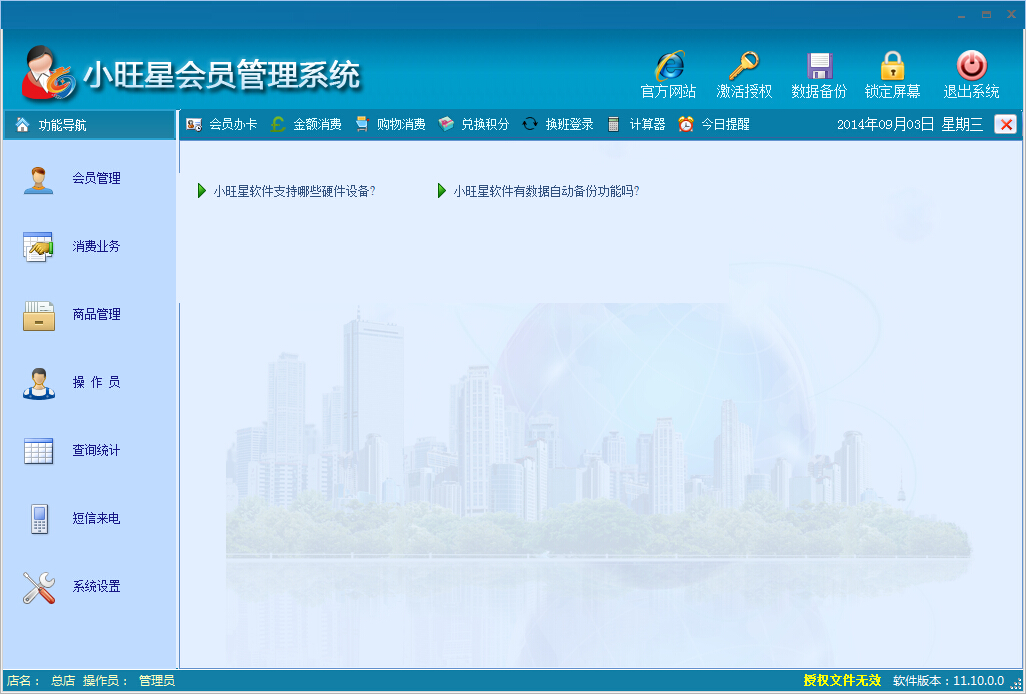Click the 换班登录 refresh arrows icon
Screen dimensions: 1026x694
[x=530, y=124]
